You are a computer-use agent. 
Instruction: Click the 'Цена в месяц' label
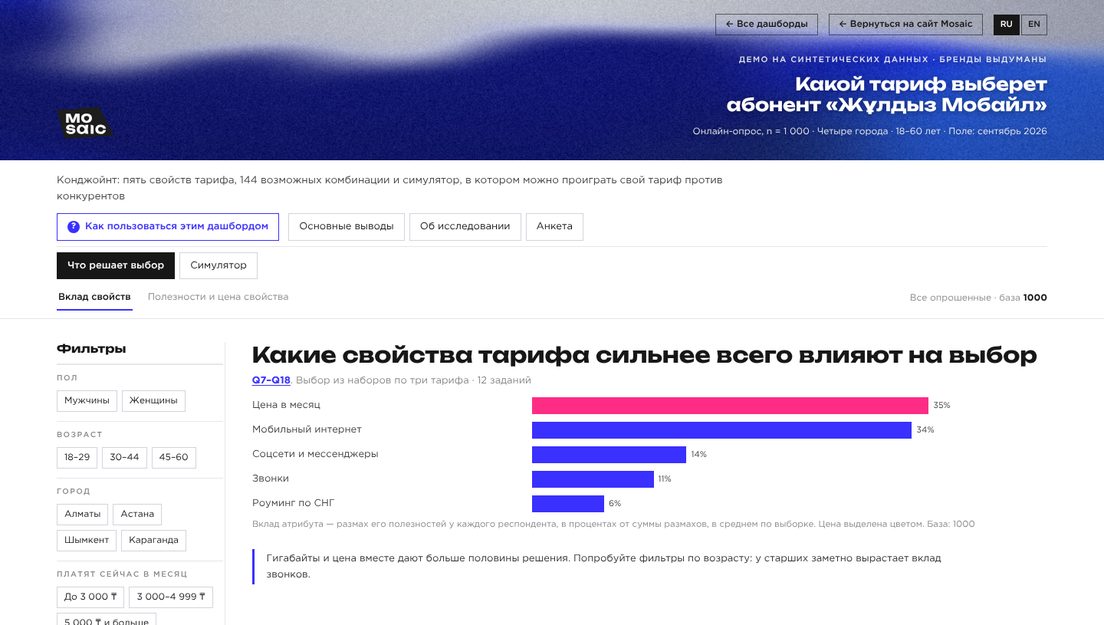286,405
